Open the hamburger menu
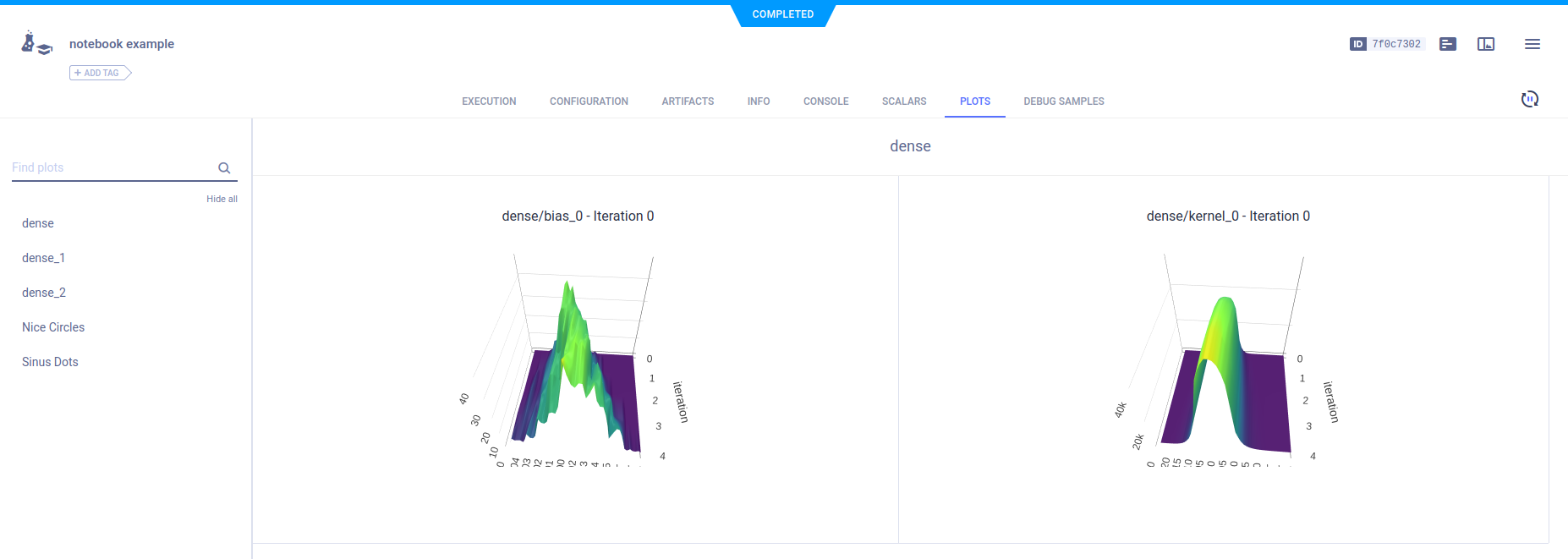 (x=1532, y=44)
